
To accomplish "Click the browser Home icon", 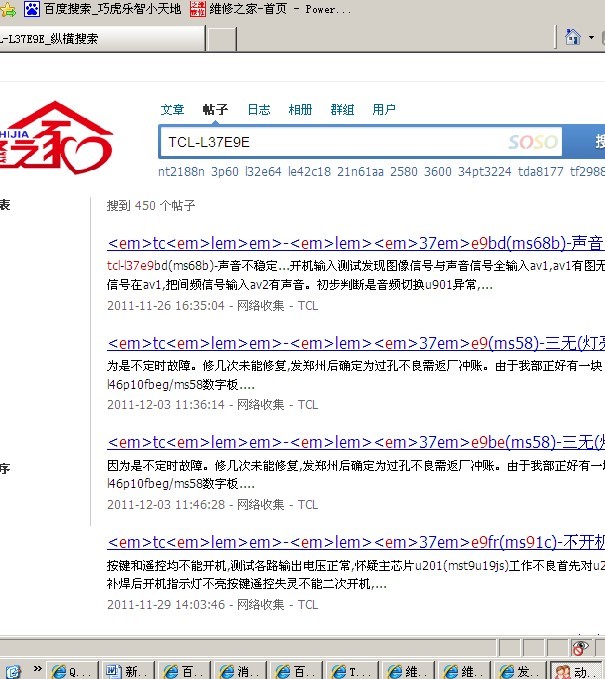I will pos(573,37).
